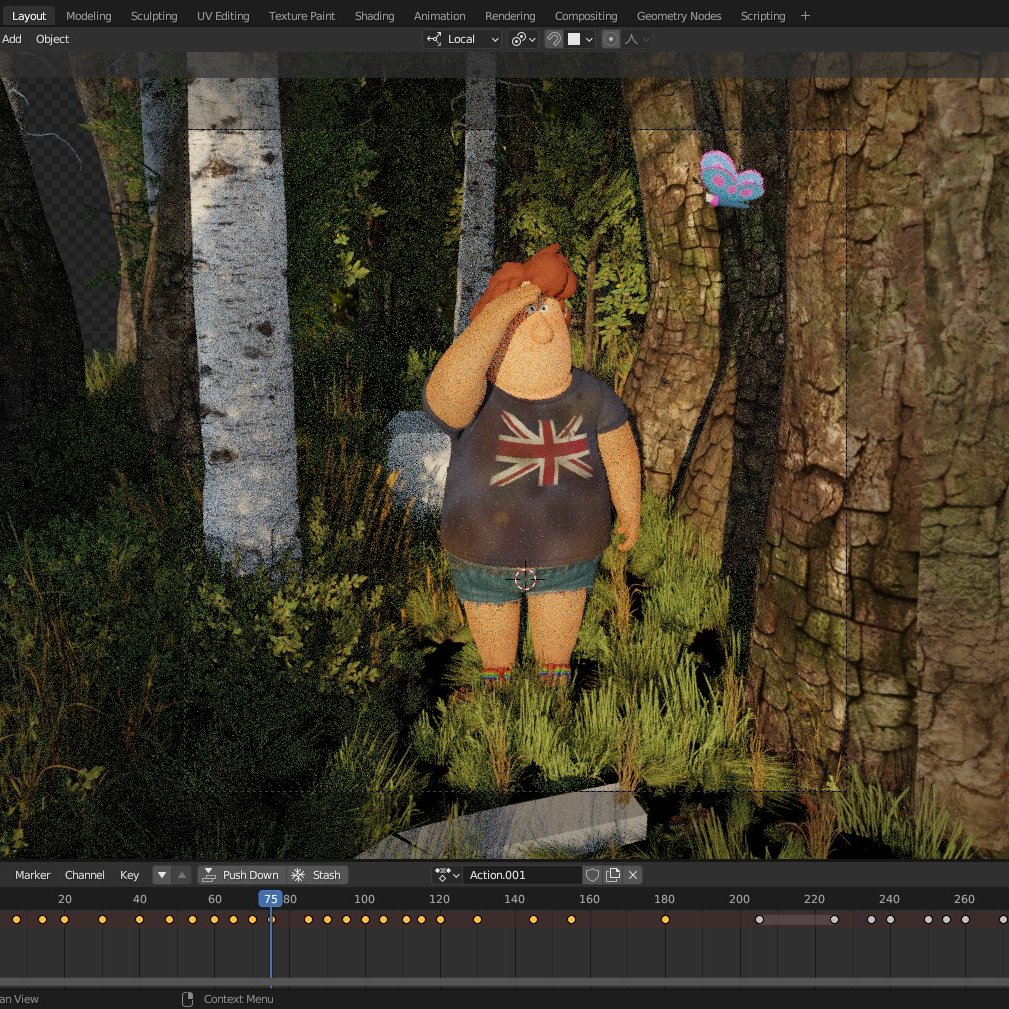This screenshot has width=1009, height=1009.
Task: Click the Stash button
Action: (x=317, y=875)
